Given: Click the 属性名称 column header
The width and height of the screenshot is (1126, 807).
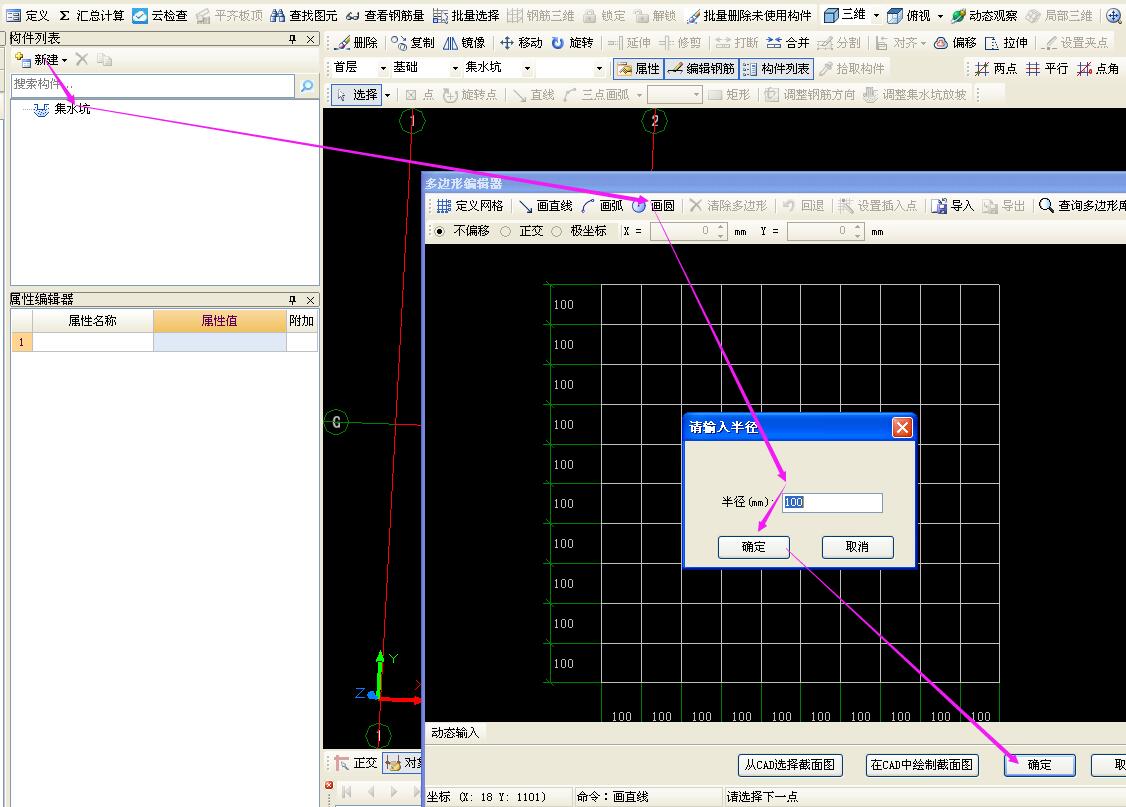Looking at the screenshot, I should [x=93, y=321].
